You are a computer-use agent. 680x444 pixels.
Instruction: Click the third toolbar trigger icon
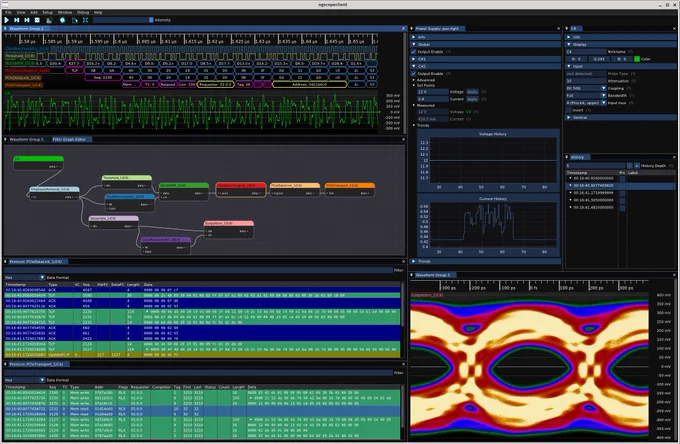(27, 20)
